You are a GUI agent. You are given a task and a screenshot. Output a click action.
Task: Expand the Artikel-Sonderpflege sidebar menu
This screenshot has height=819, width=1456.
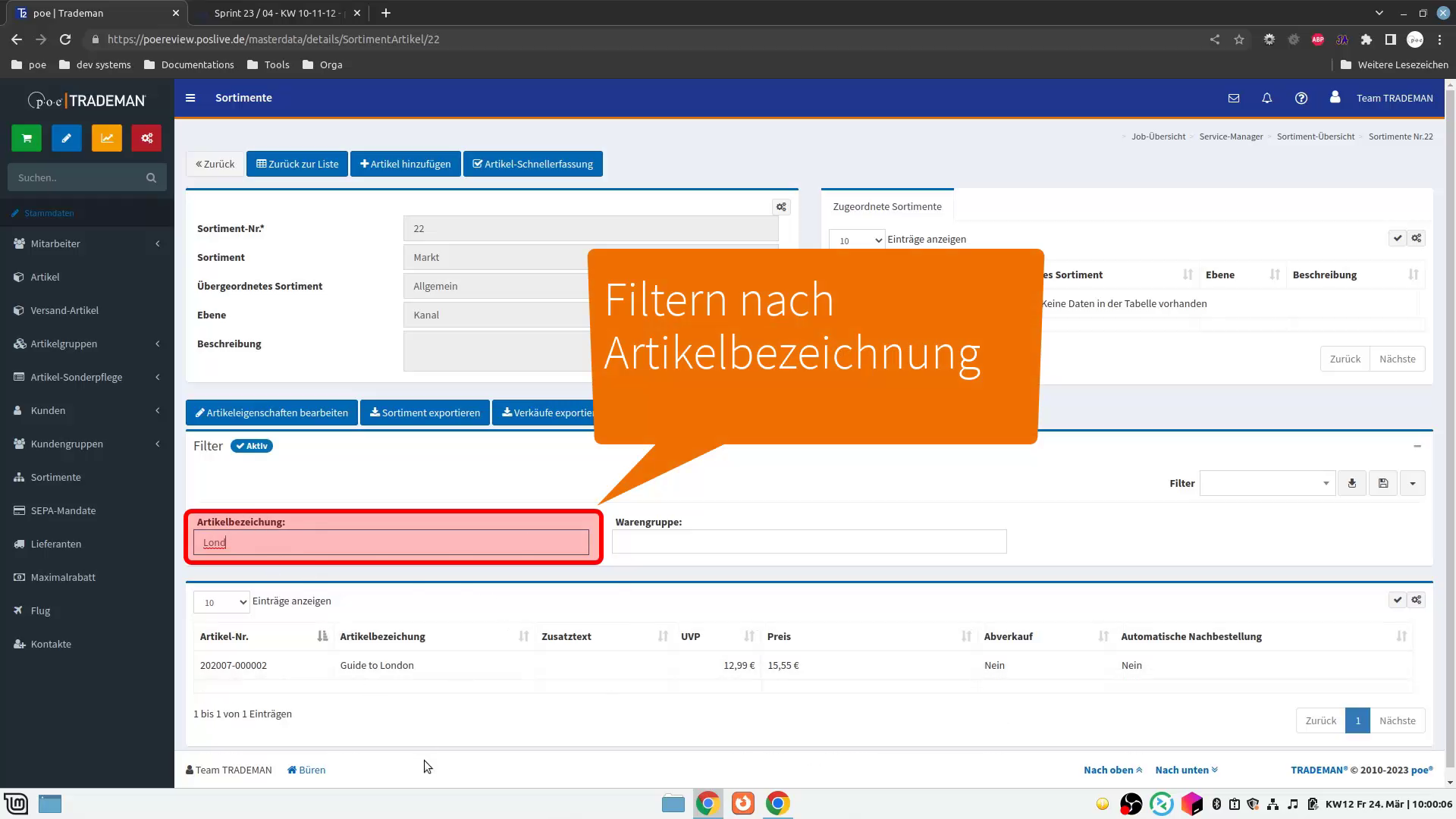[87, 377]
